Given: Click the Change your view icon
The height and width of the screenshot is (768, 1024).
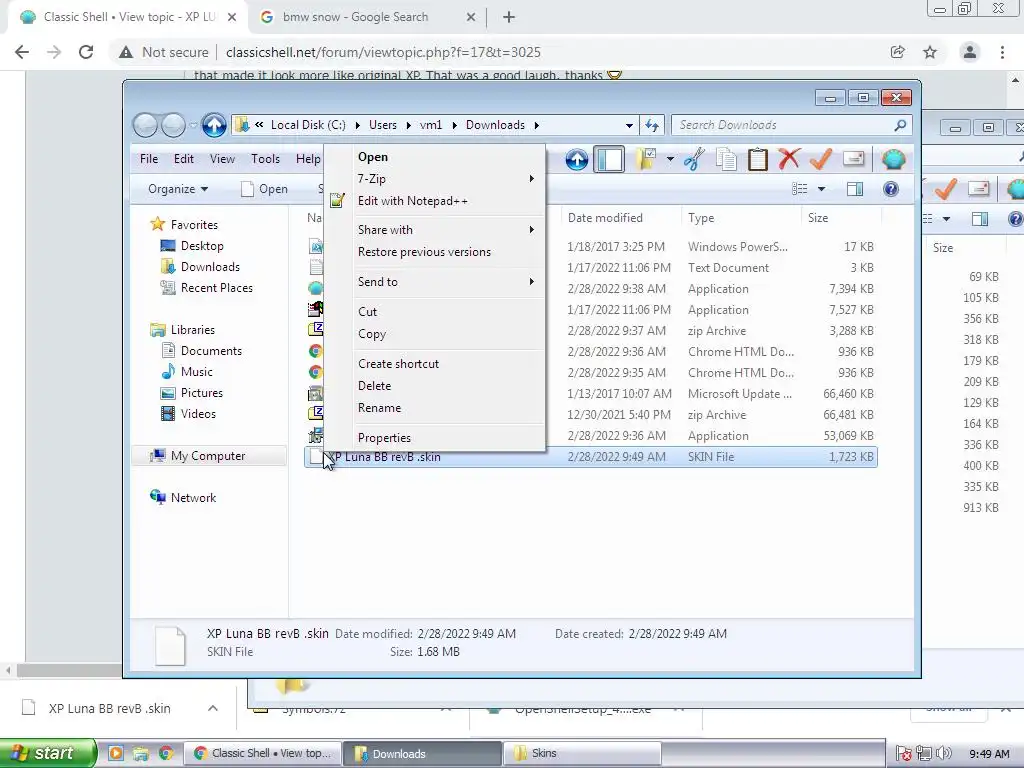Looking at the screenshot, I should pos(799,189).
